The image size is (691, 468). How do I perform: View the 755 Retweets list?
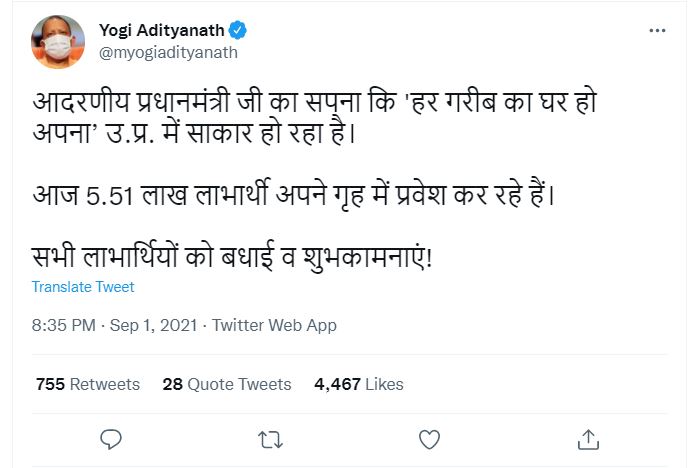pyautogui.click(x=88, y=384)
